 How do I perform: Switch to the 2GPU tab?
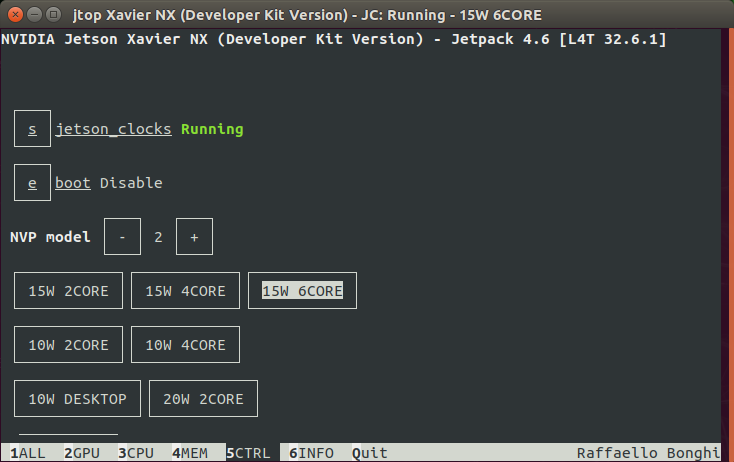coord(82,453)
